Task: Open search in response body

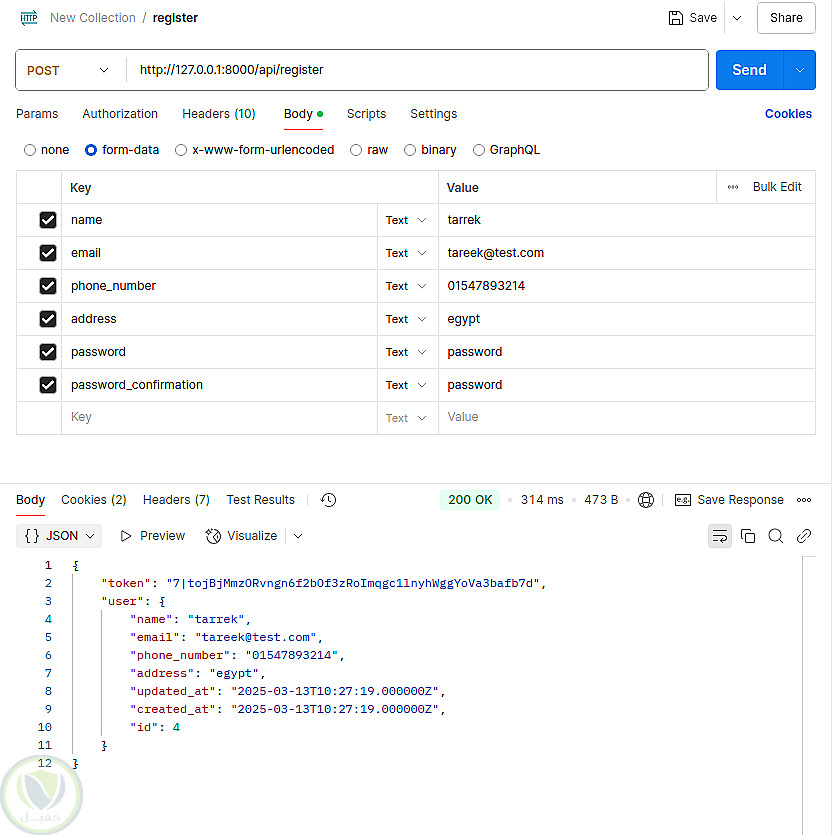Action: click(776, 536)
